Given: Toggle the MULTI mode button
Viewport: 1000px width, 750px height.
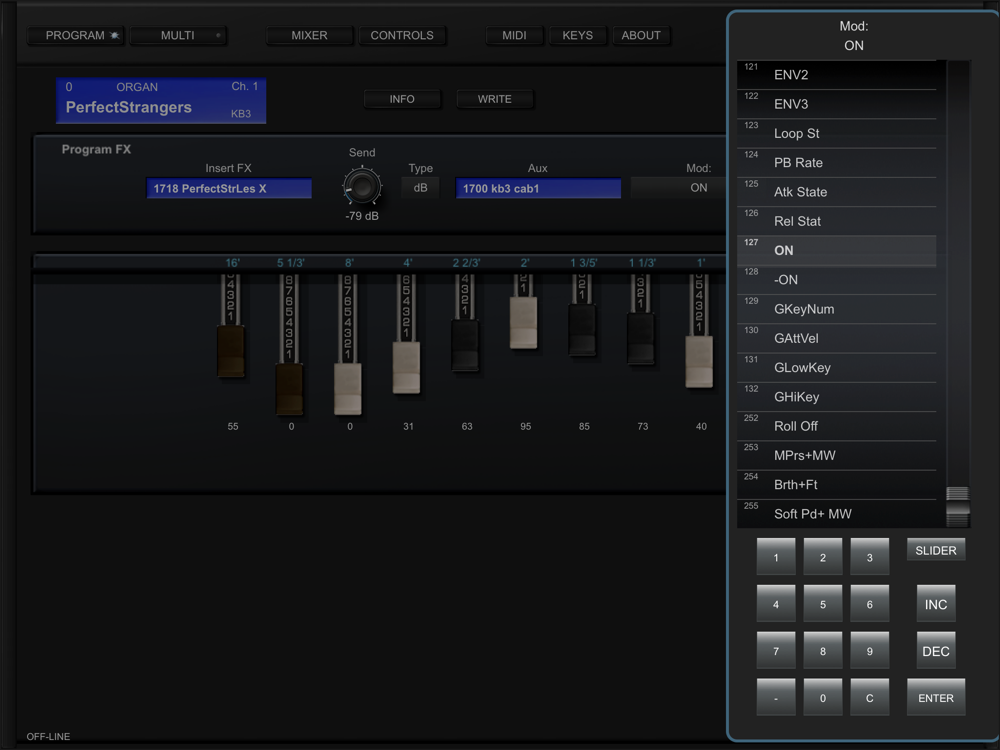Looking at the screenshot, I should pos(179,36).
